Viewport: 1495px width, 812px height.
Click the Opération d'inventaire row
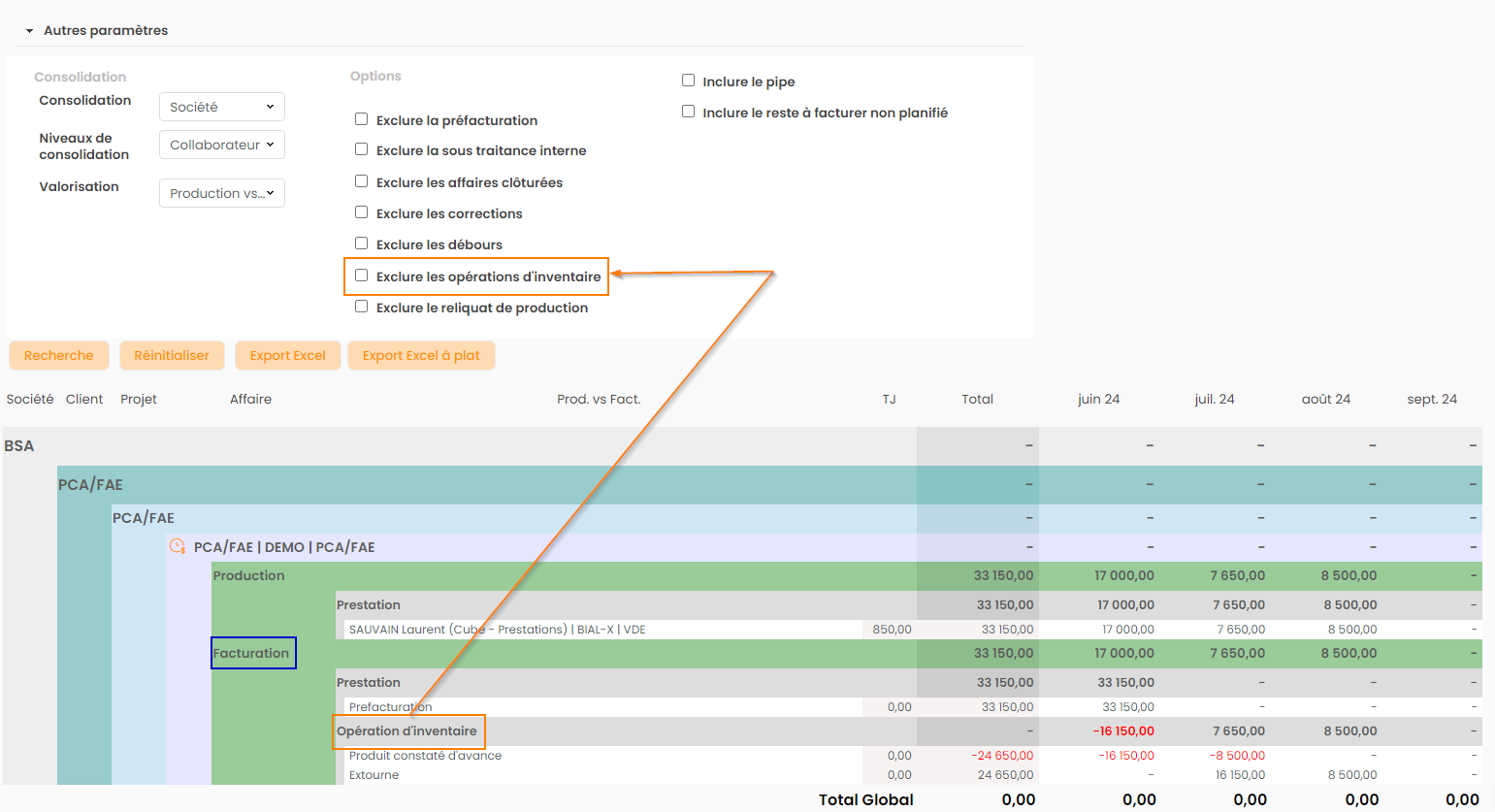point(407,731)
